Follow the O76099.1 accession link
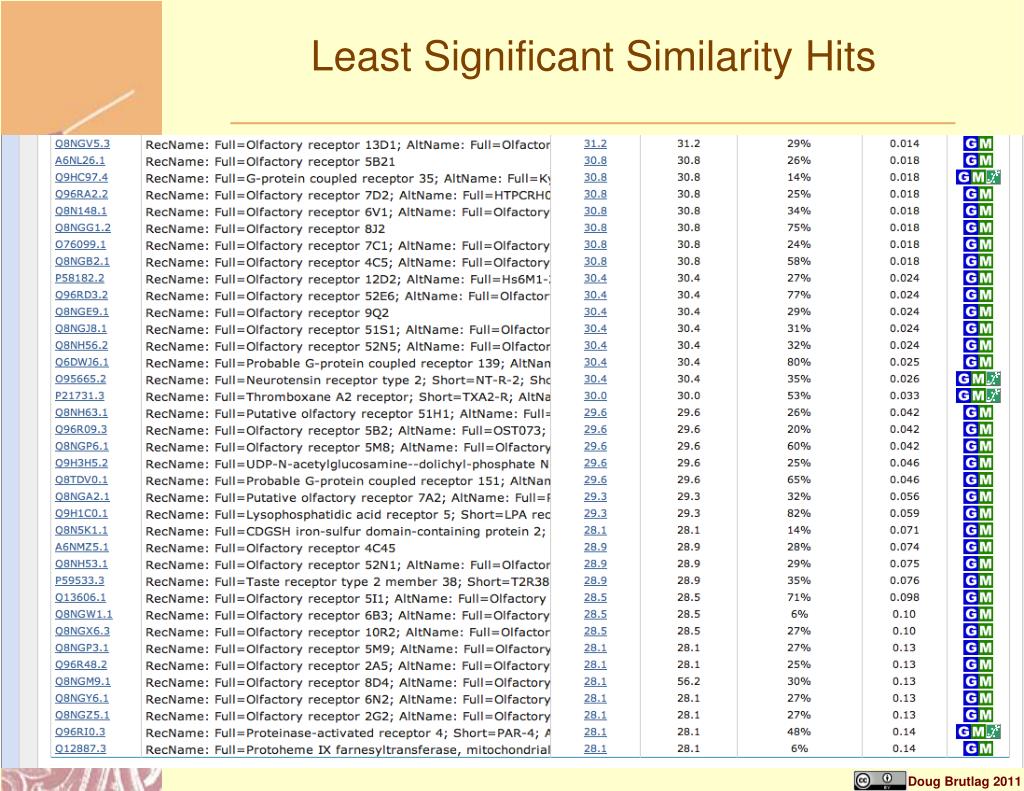The width and height of the screenshot is (1024, 791). pos(80,244)
